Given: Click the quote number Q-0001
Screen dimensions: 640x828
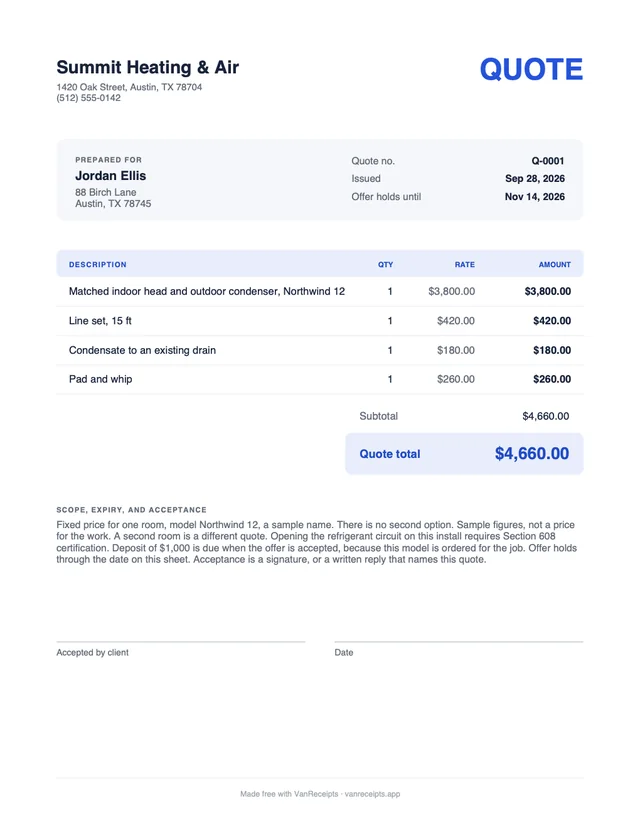Looking at the screenshot, I should tap(548, 161).
